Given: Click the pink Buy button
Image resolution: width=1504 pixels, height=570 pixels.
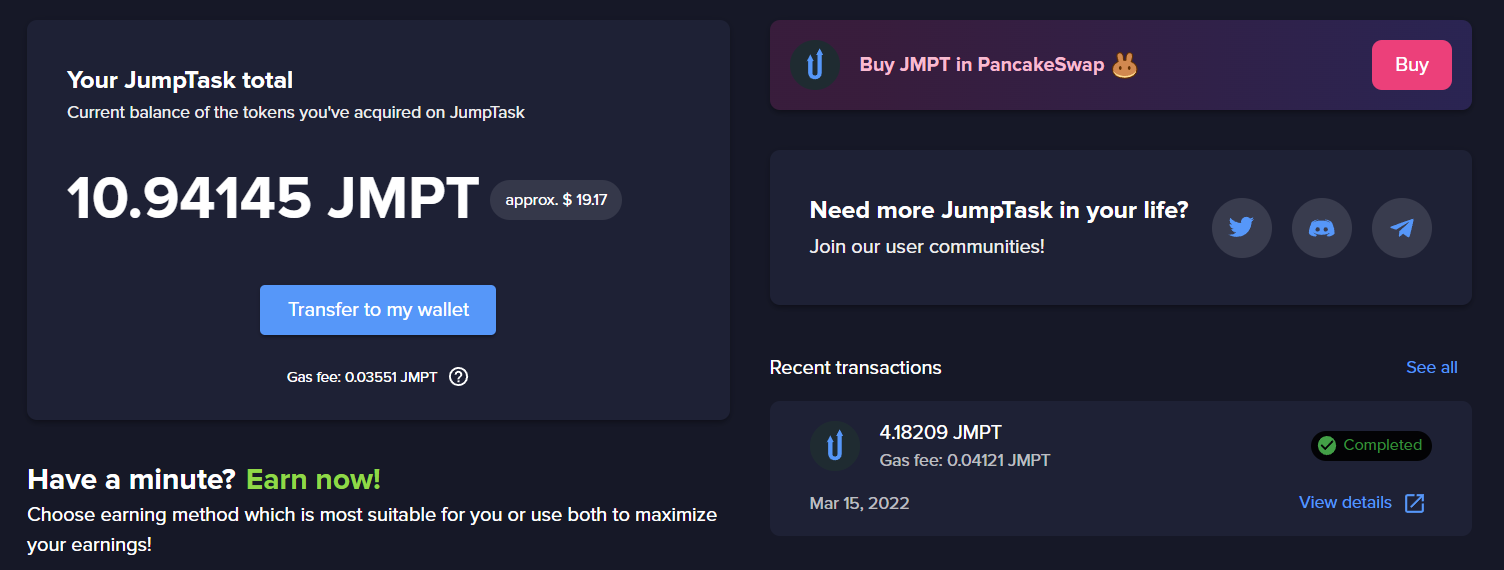Looking at the screenshot, I should pyautogui.click(x=1411, y=65).
